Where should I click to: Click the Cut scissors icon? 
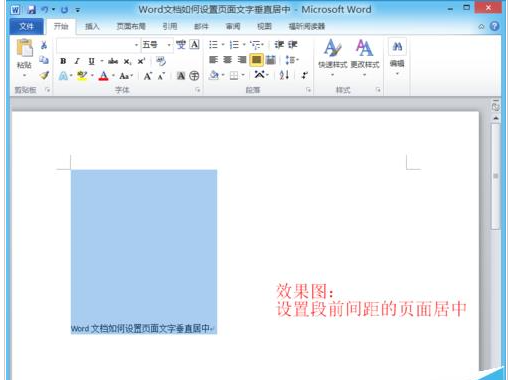tap(44, 45)
